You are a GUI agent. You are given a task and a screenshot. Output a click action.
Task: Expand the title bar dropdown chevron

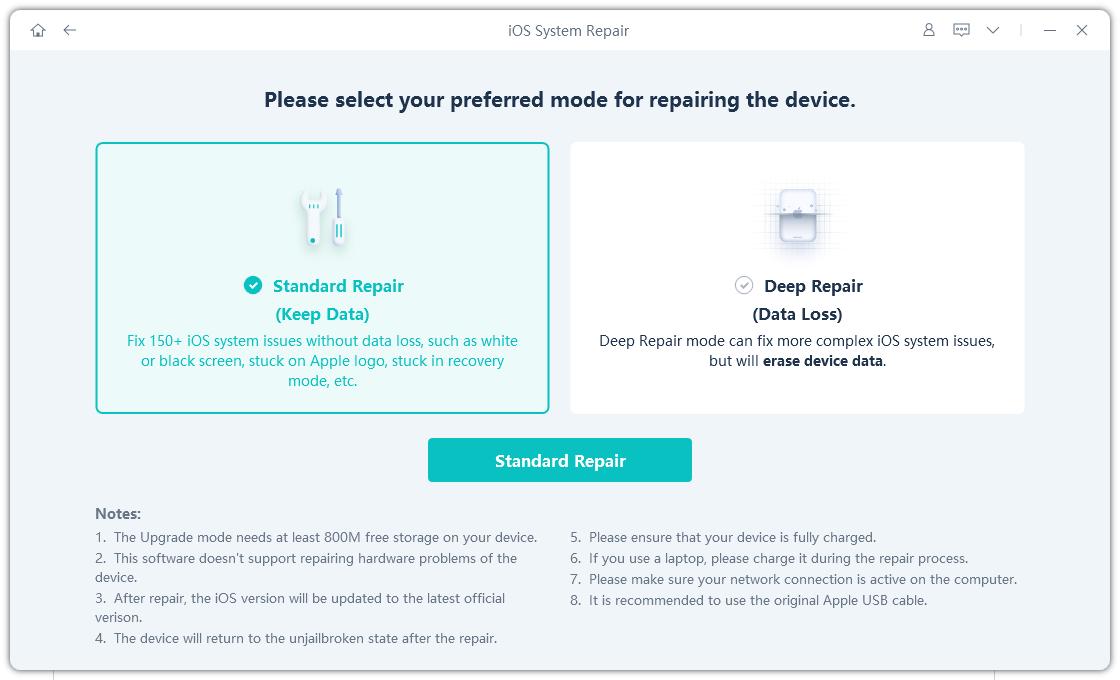[x=993, y=30]
